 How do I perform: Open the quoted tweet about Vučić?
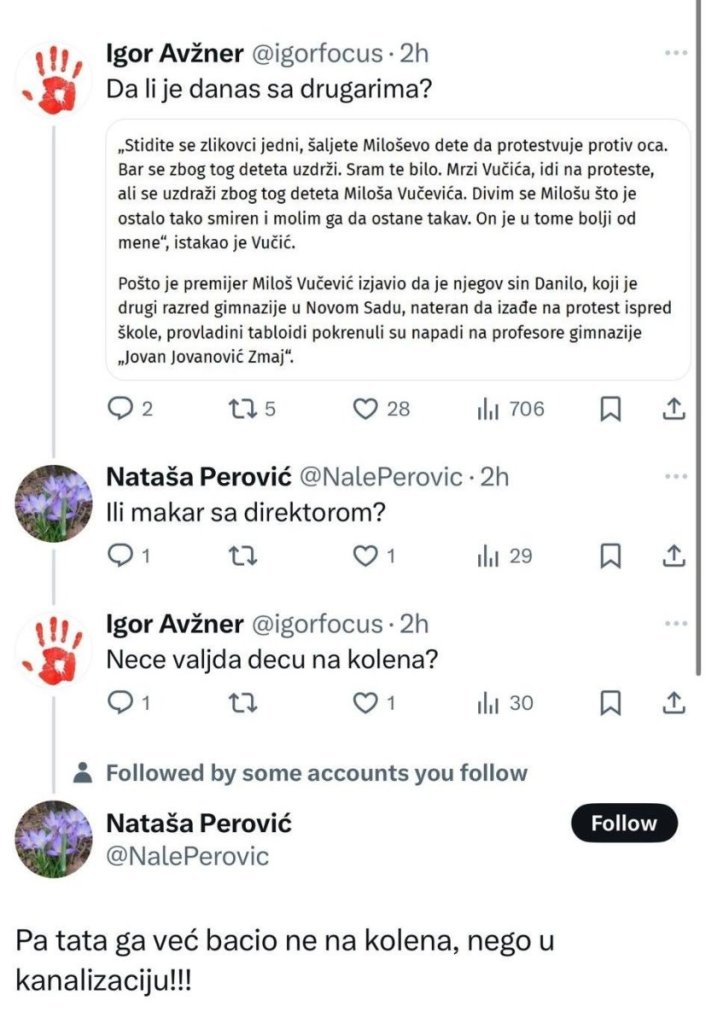click(398, 250)
